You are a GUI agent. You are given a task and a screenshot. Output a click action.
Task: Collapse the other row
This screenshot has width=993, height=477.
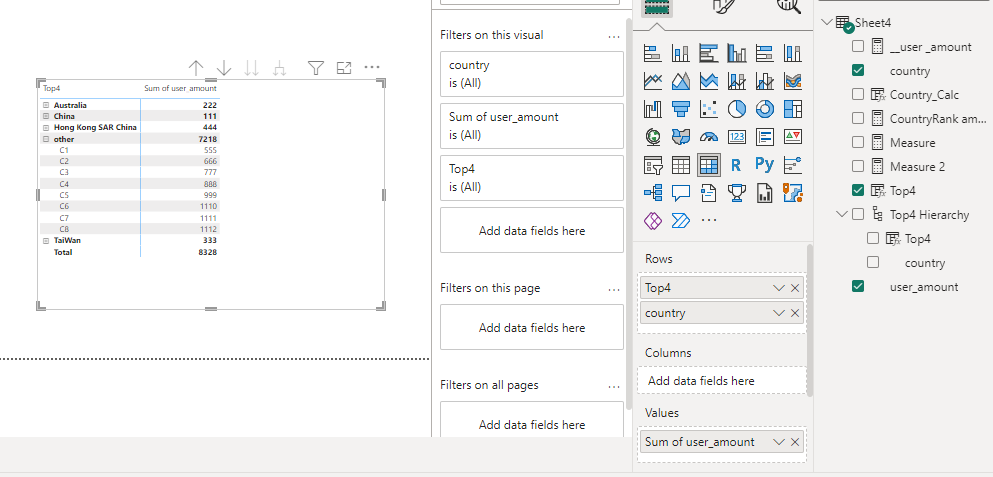click(46, 139)
